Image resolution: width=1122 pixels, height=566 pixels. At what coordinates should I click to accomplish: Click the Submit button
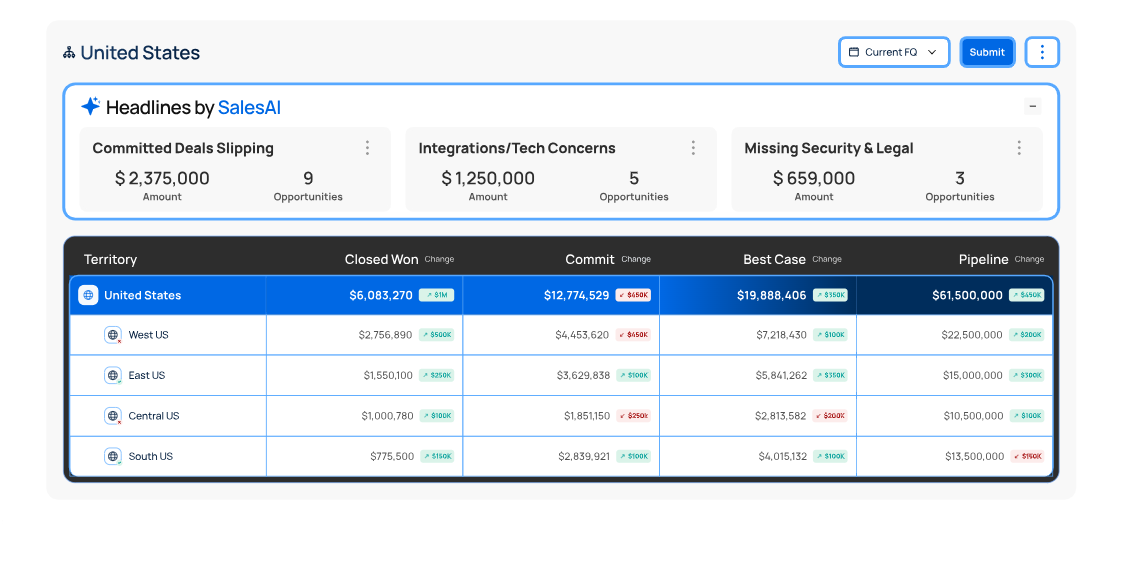click(987, 52)
